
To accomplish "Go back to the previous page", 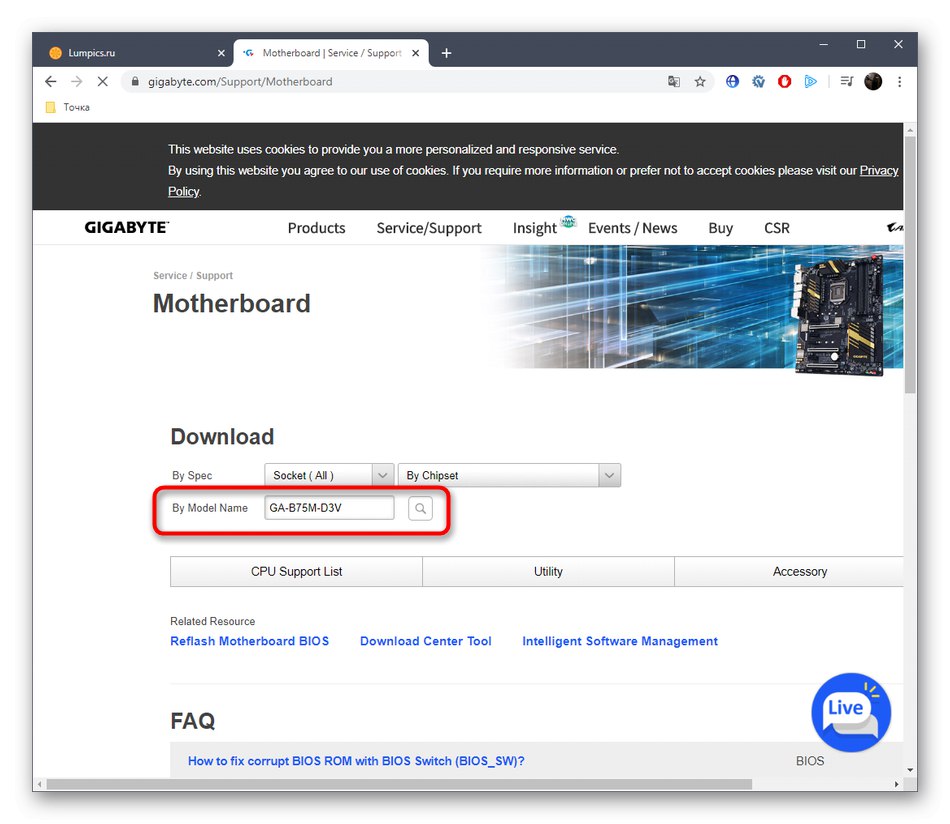I will [50, 81].
